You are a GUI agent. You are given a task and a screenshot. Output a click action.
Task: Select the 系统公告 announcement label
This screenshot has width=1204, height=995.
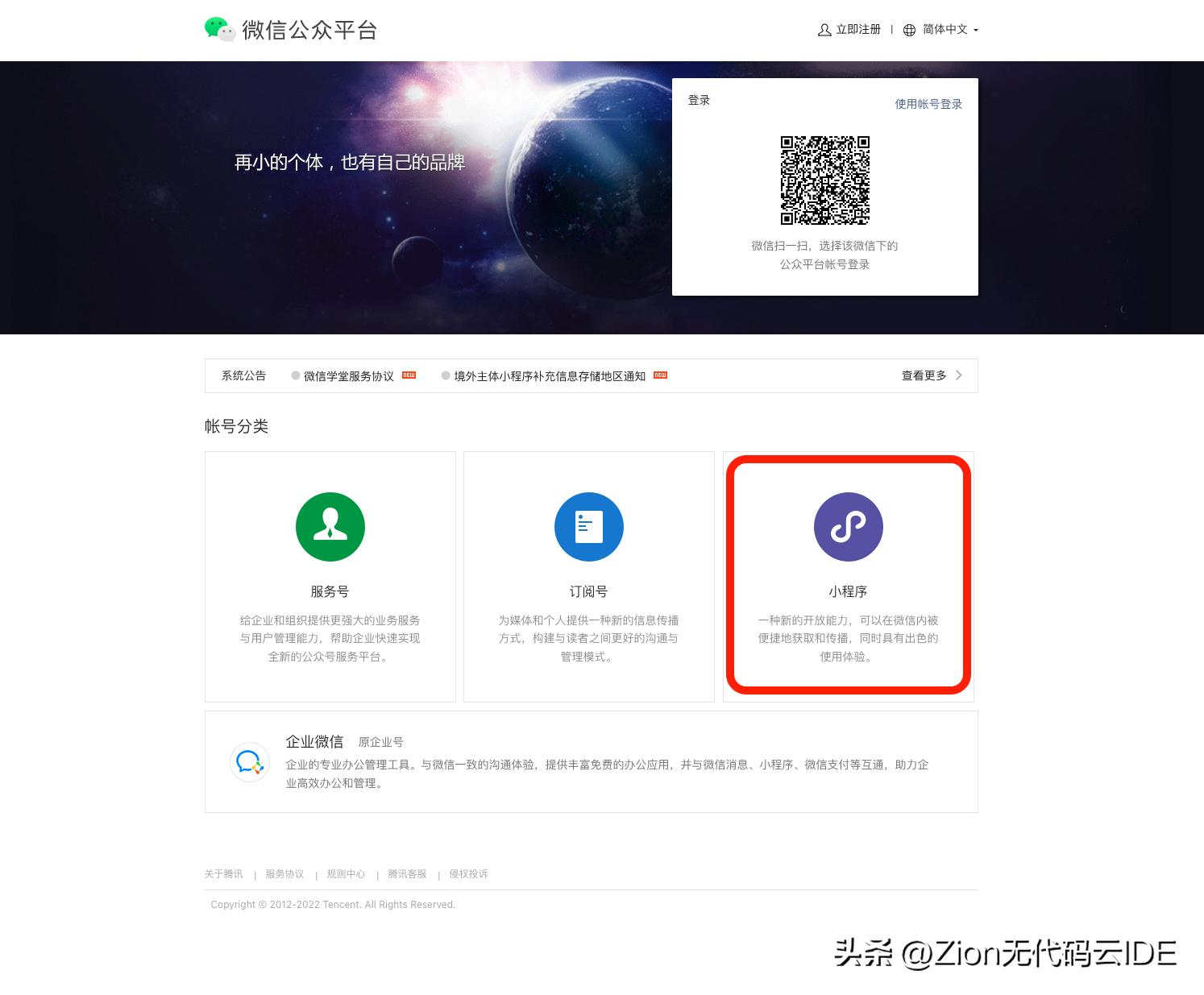pos(243,375)
